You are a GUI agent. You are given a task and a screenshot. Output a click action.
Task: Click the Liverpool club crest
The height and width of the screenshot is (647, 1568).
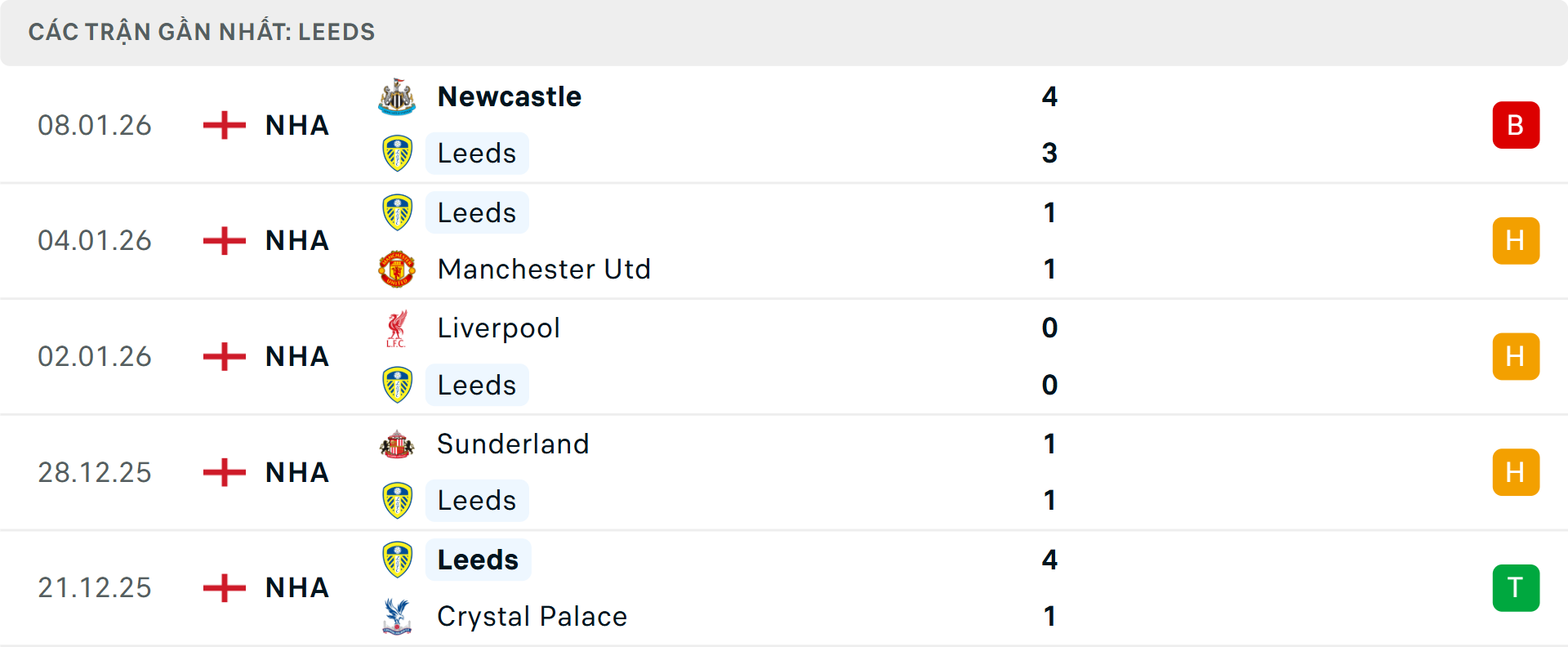click(x=397, y=328)
